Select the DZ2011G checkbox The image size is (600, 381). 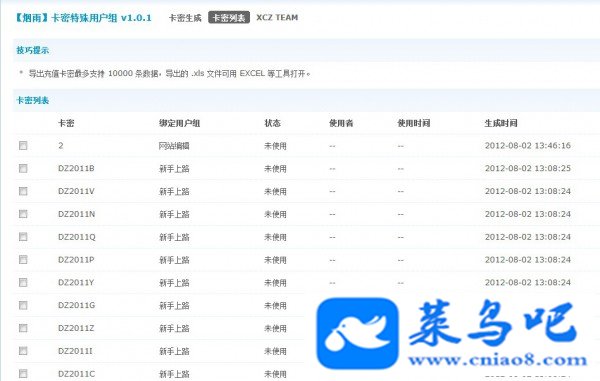click(x=23, y=305)
